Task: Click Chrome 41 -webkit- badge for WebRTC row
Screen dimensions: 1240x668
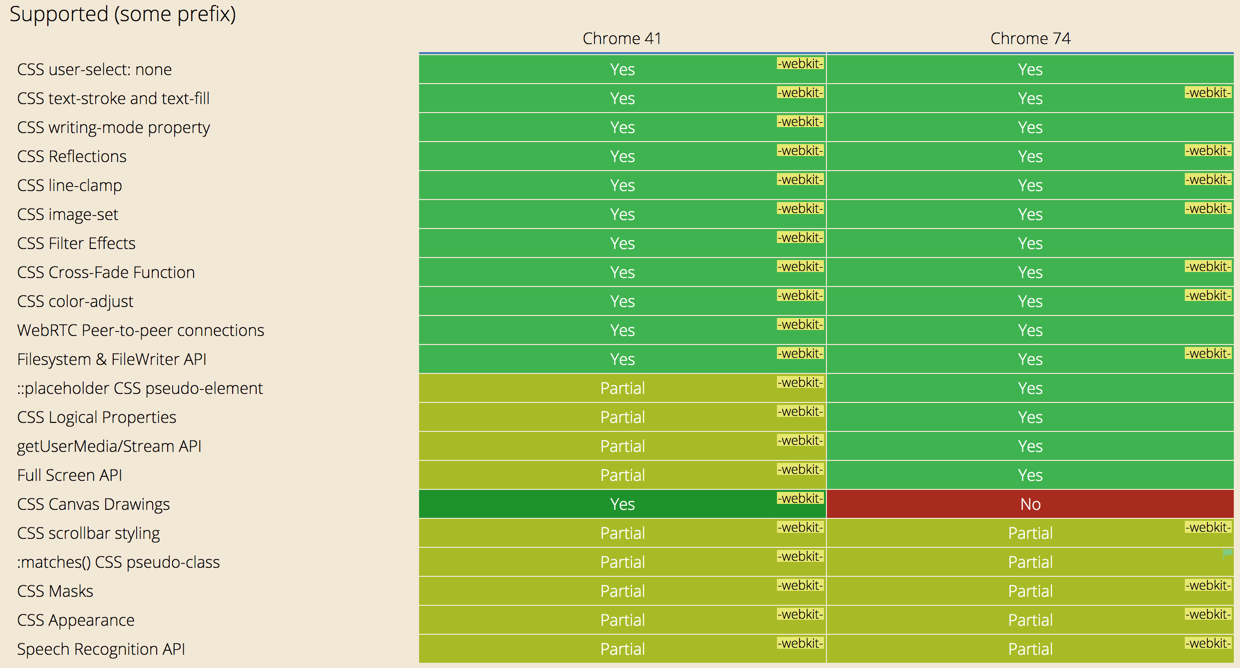Action: pos(800,325)
